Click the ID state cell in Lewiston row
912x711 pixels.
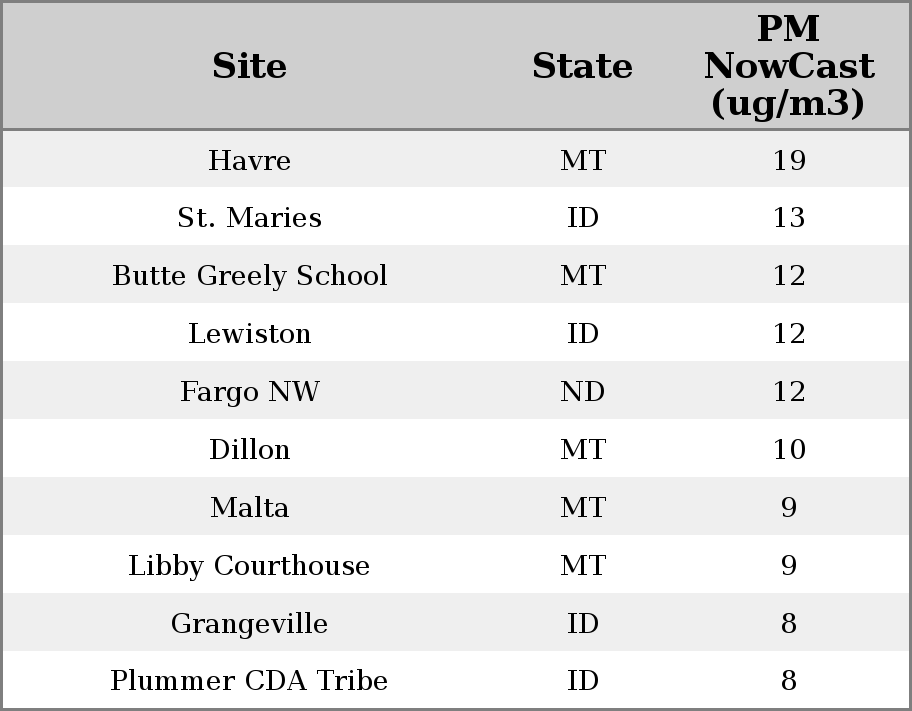tap(582, 334)
